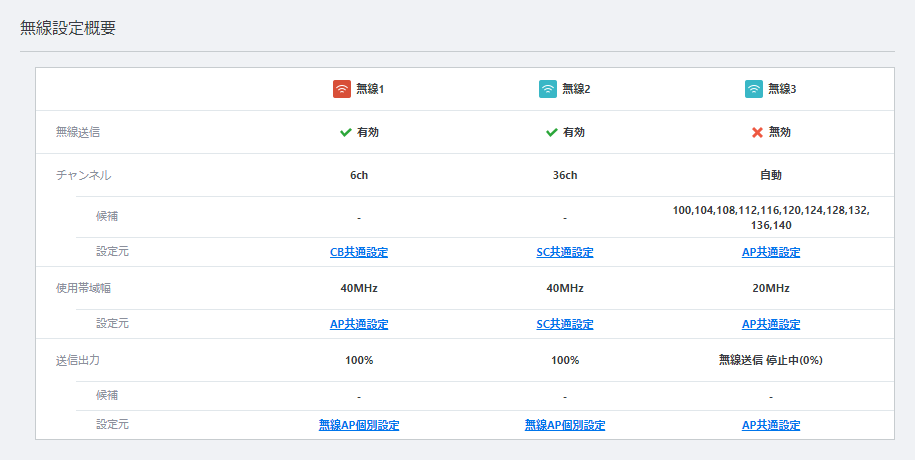This screenshot has width=915, height=460.
Task: Click the 無線3 column header text
Action: (x=782, y=89)
